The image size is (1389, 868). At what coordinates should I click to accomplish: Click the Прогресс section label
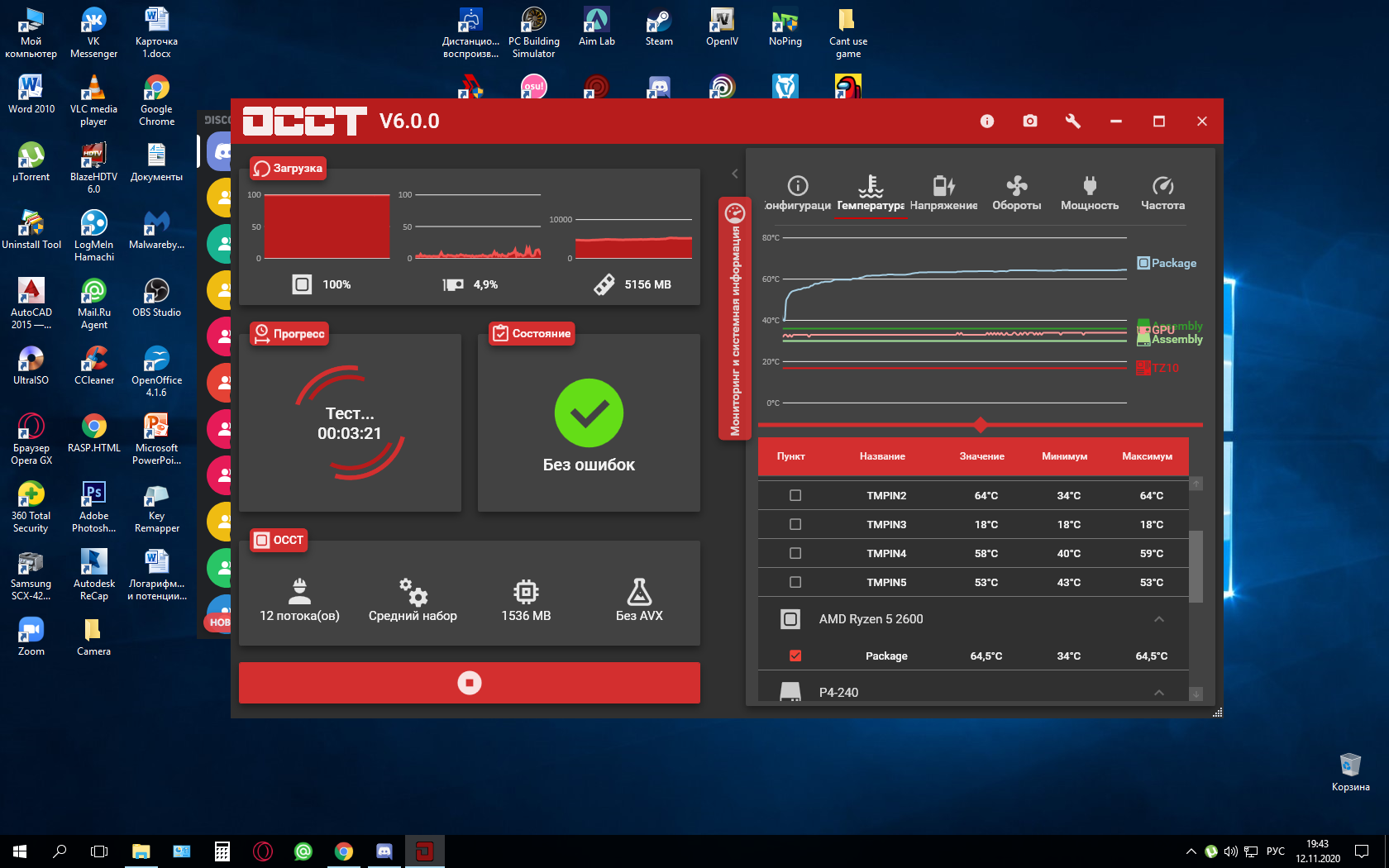[x=289, y=334]
